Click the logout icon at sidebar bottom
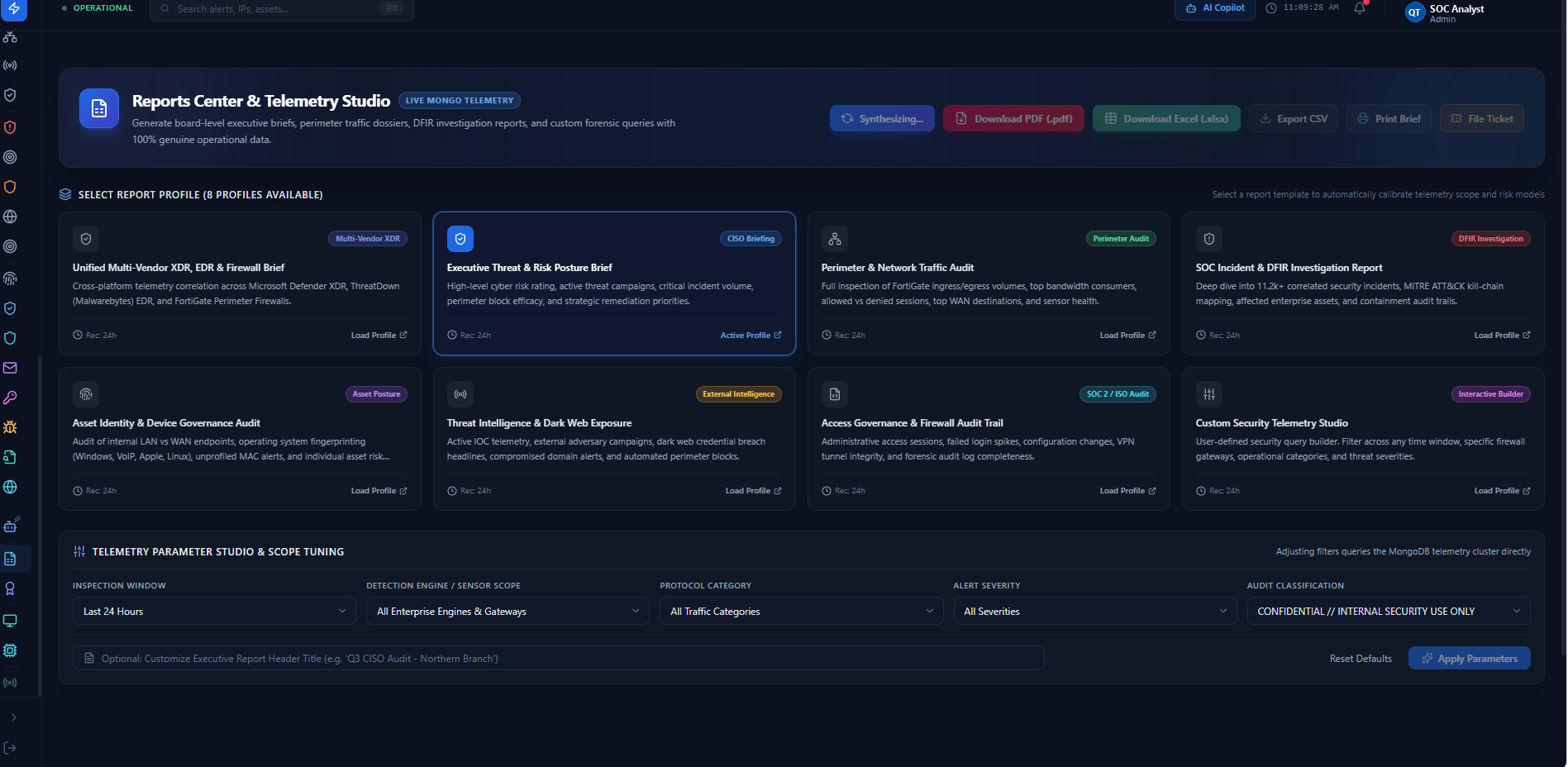Screen dimensions: 1568x767 [x=11, y=748]
